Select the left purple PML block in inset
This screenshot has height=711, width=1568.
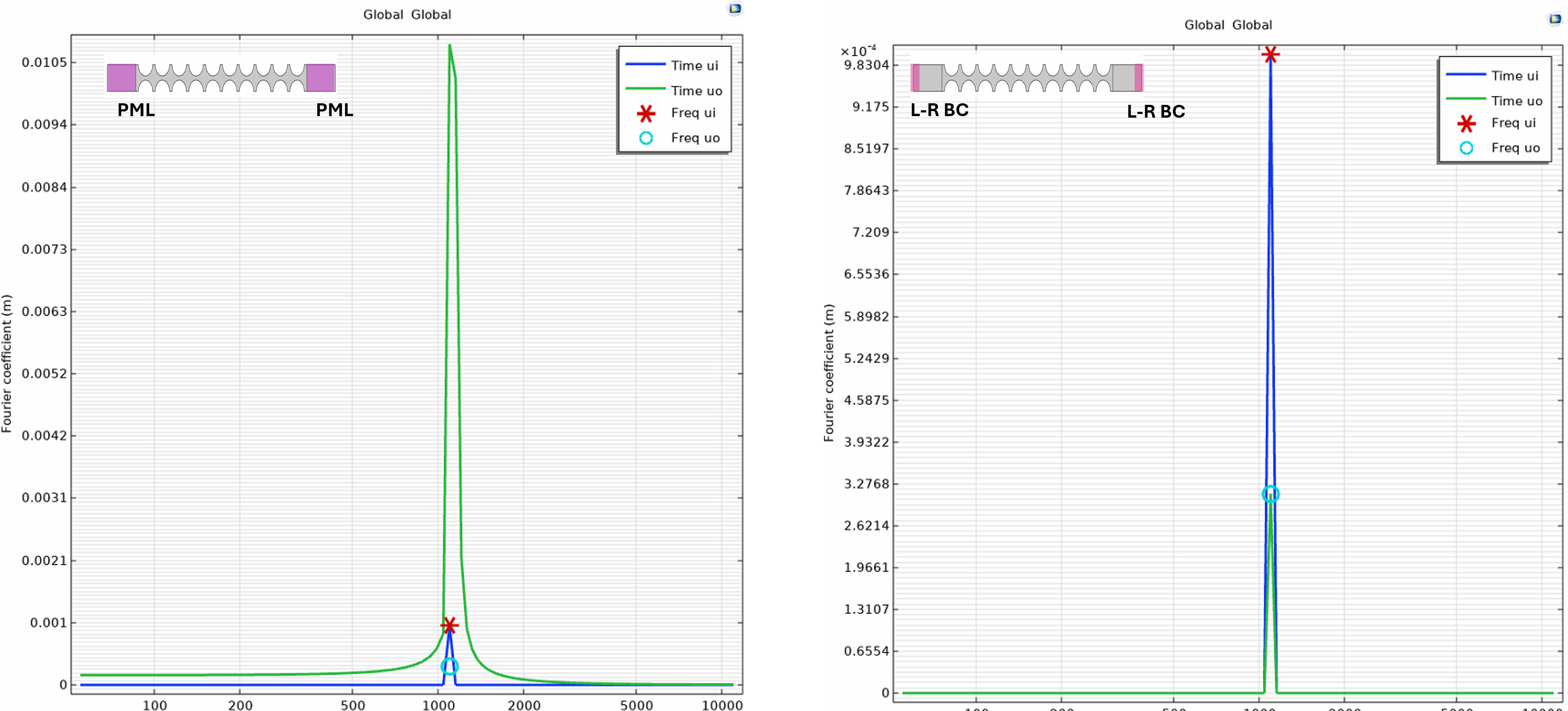pos(122,78)
